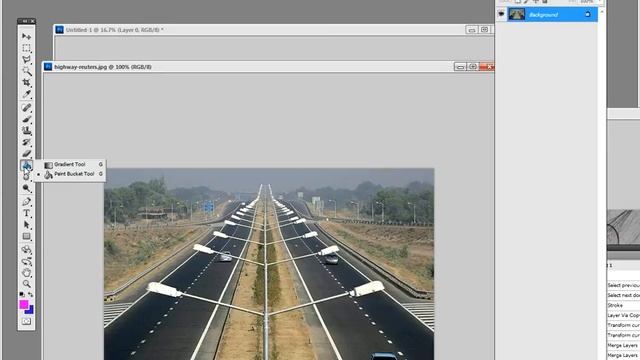Select the Eyedropper tool
Image resolution: width=640 pixels, height=360 pixels.
click(27, 94)
